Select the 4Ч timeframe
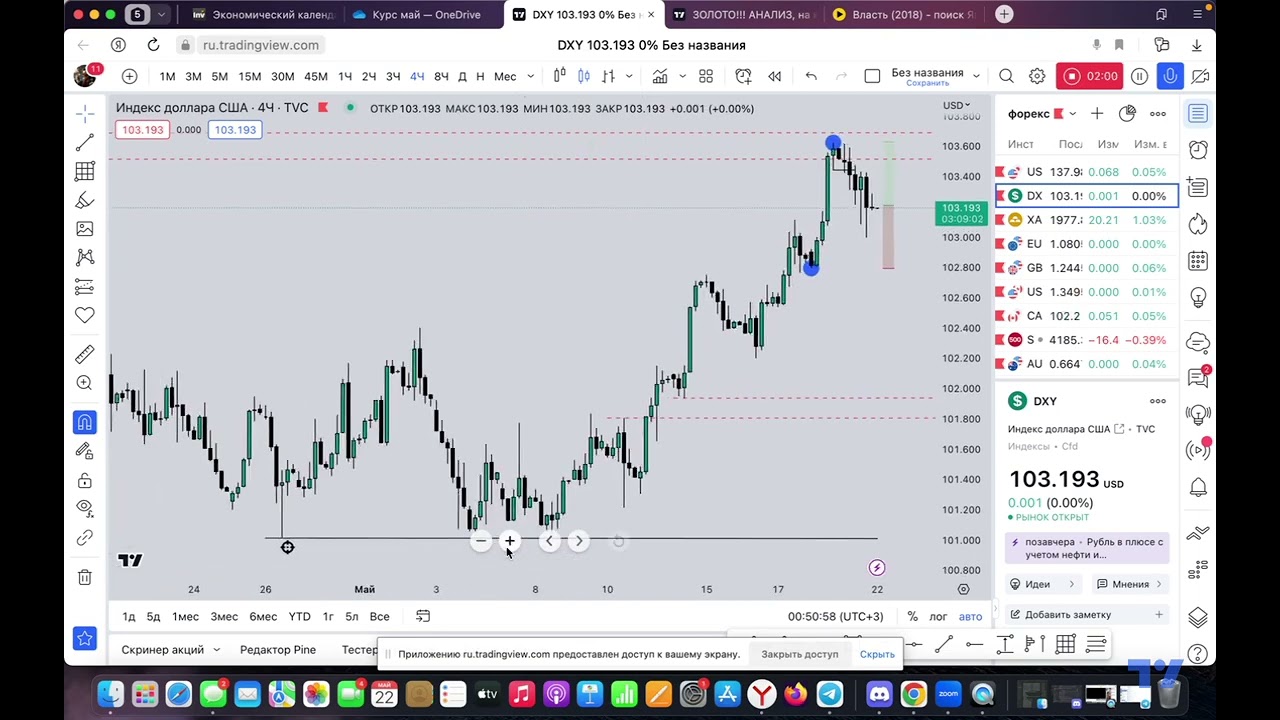This screenshot has width=1280, height=720. point(417,77)
